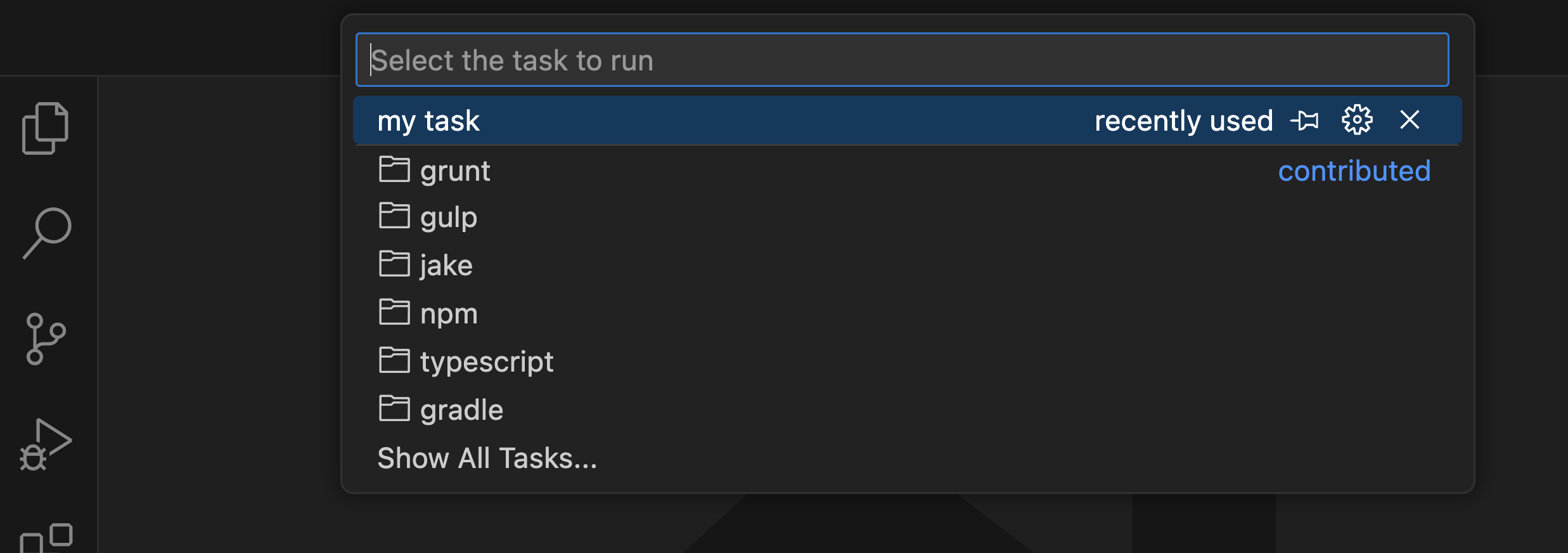Select the Search magnifier icon
1568x553 pixels.
pos(47,231)
